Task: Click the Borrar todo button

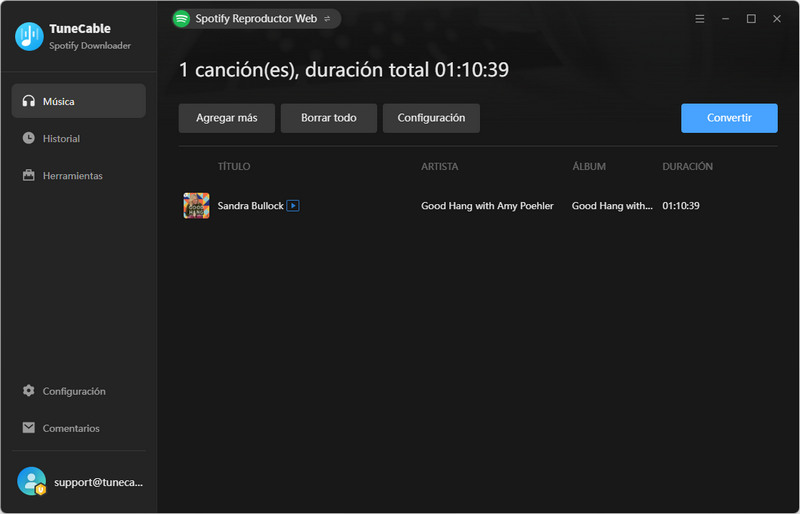Action: pos(329,118)
